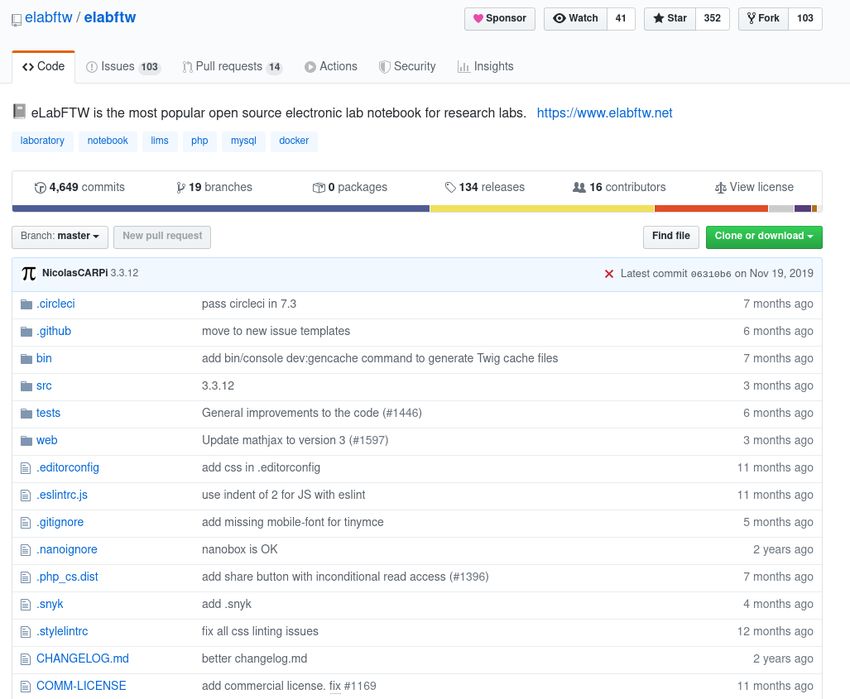View the 134 releases page
The height and width of the screenshot is (699, 850).
(x=485, y=188)
